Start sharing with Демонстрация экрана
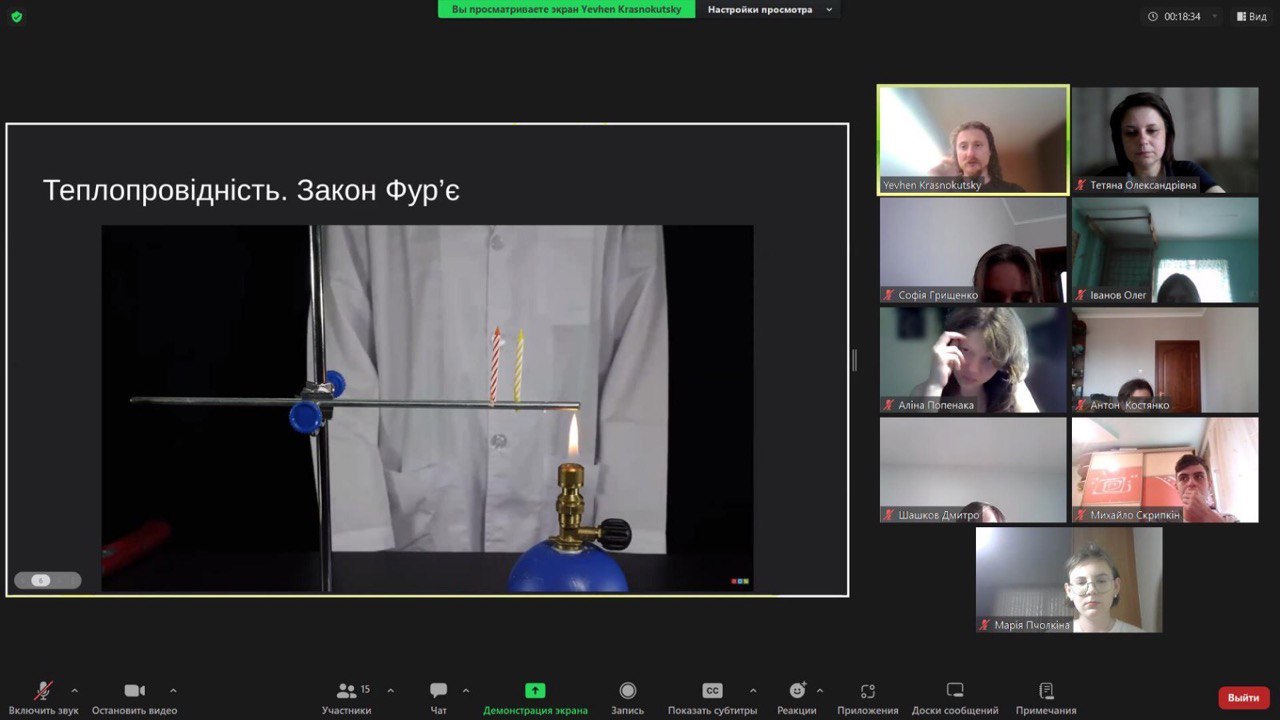Image resolution: width=1280 pixels, height=720 pixels. tap(535, 698)
